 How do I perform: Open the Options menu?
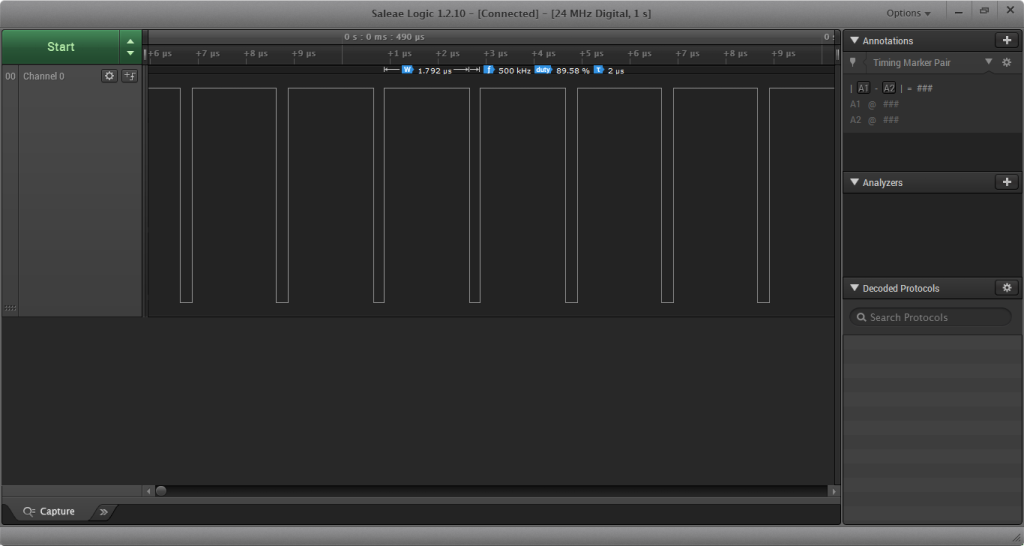point(908,13)
